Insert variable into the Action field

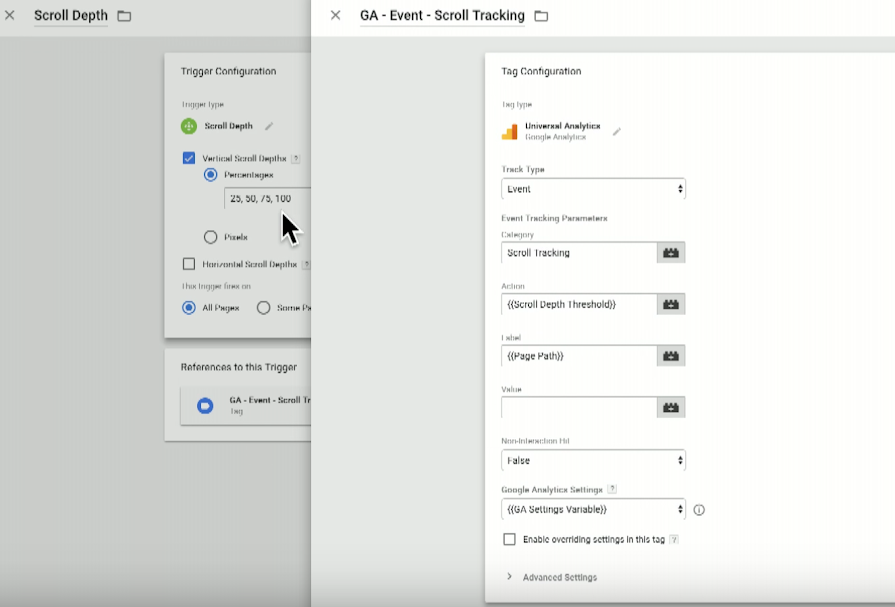tap(671, 304)
